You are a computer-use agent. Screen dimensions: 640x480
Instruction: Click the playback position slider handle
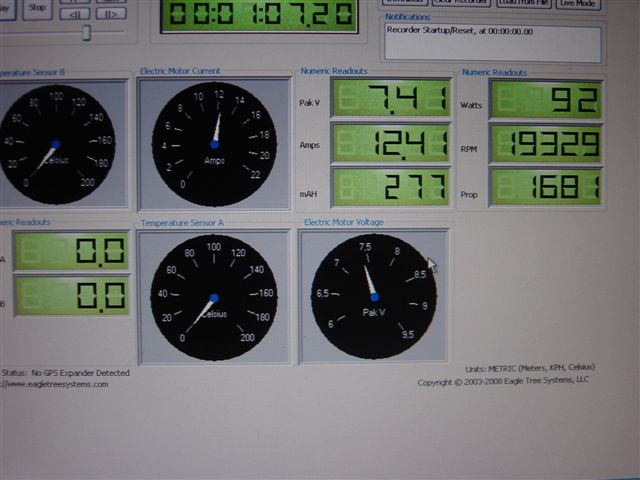click(86, 32)
